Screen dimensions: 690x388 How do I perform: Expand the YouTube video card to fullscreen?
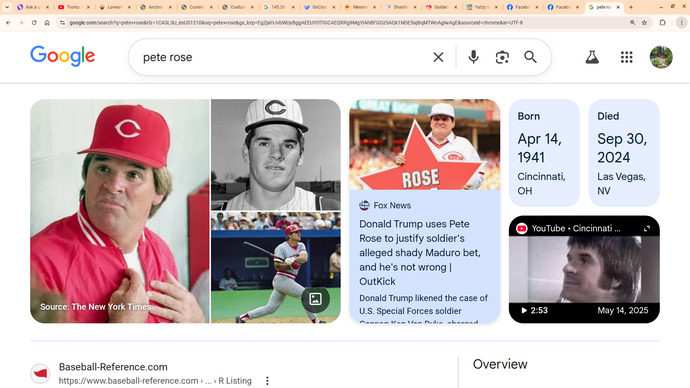(647, 228)
